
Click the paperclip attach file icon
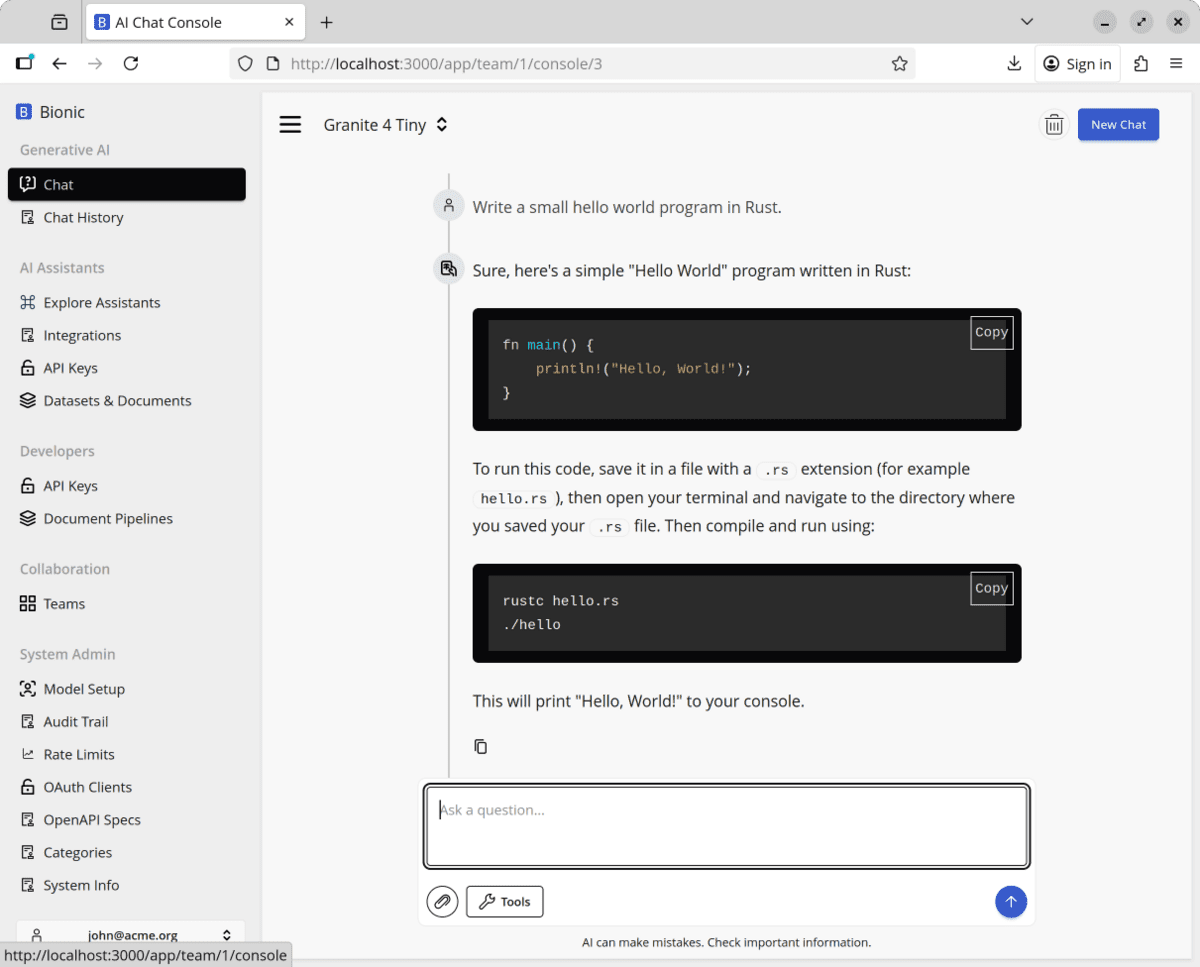[x=442, y=901]
